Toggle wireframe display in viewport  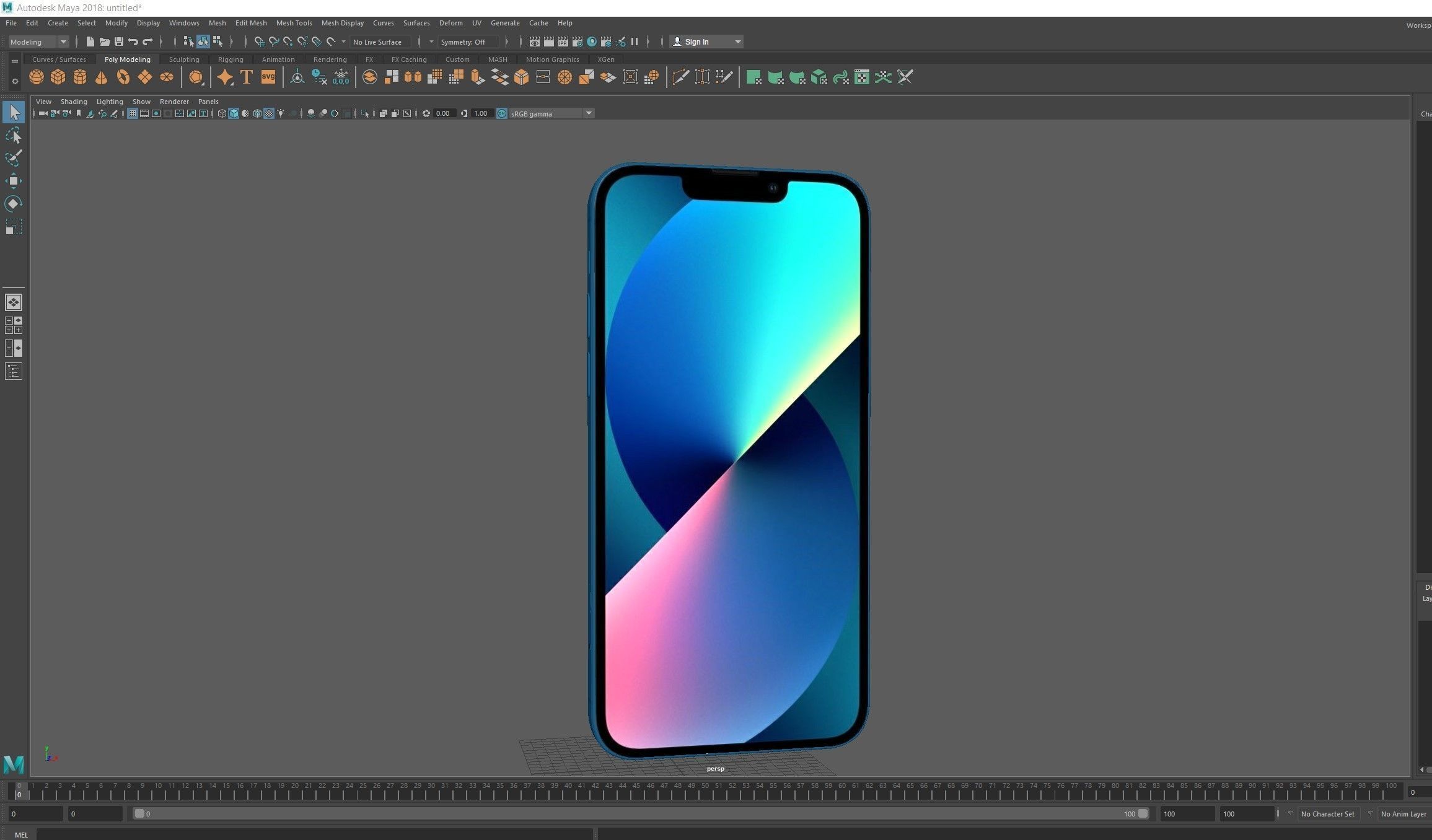point(222,113)
